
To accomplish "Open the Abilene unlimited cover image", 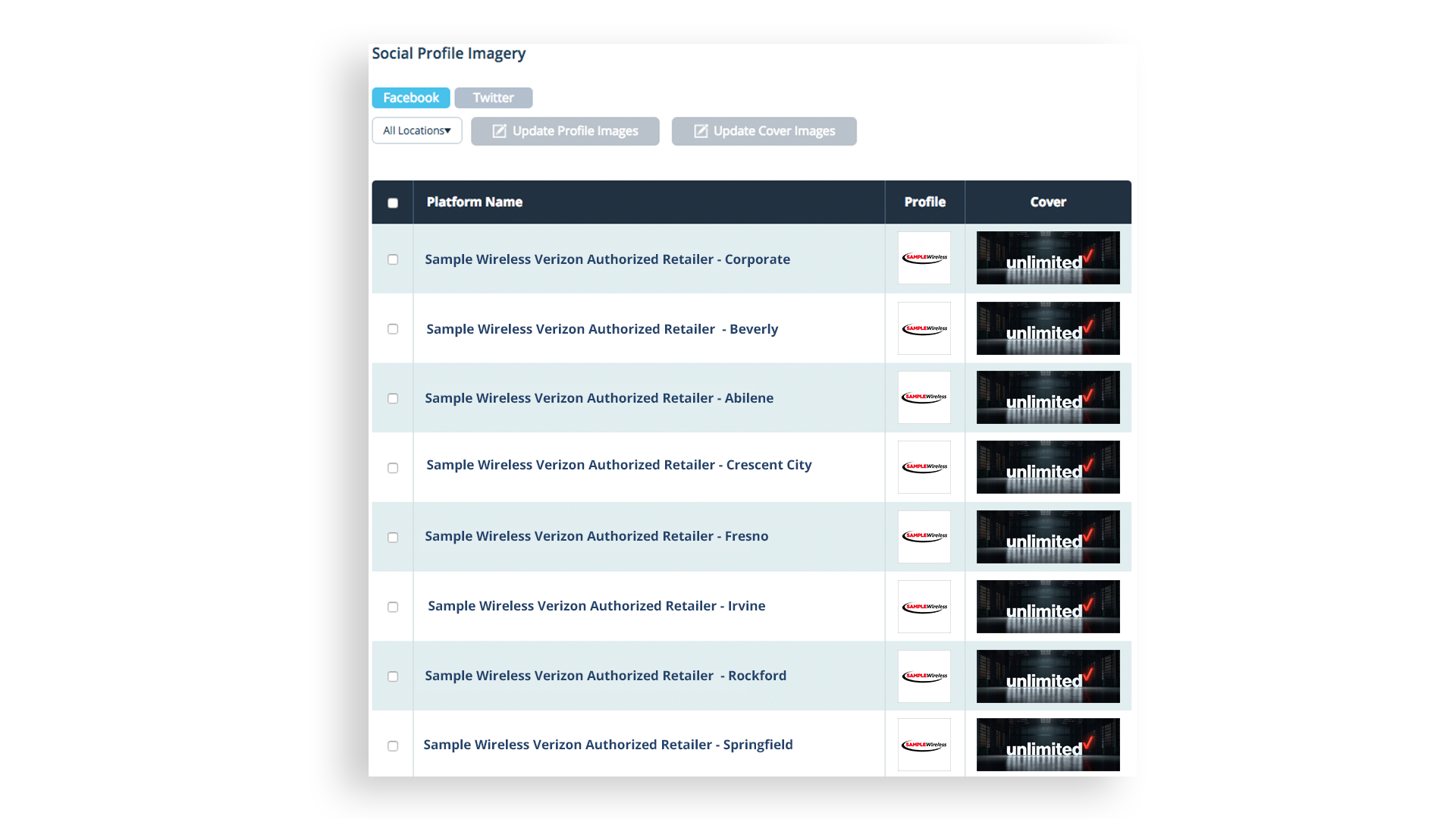I will (1048, 397).
